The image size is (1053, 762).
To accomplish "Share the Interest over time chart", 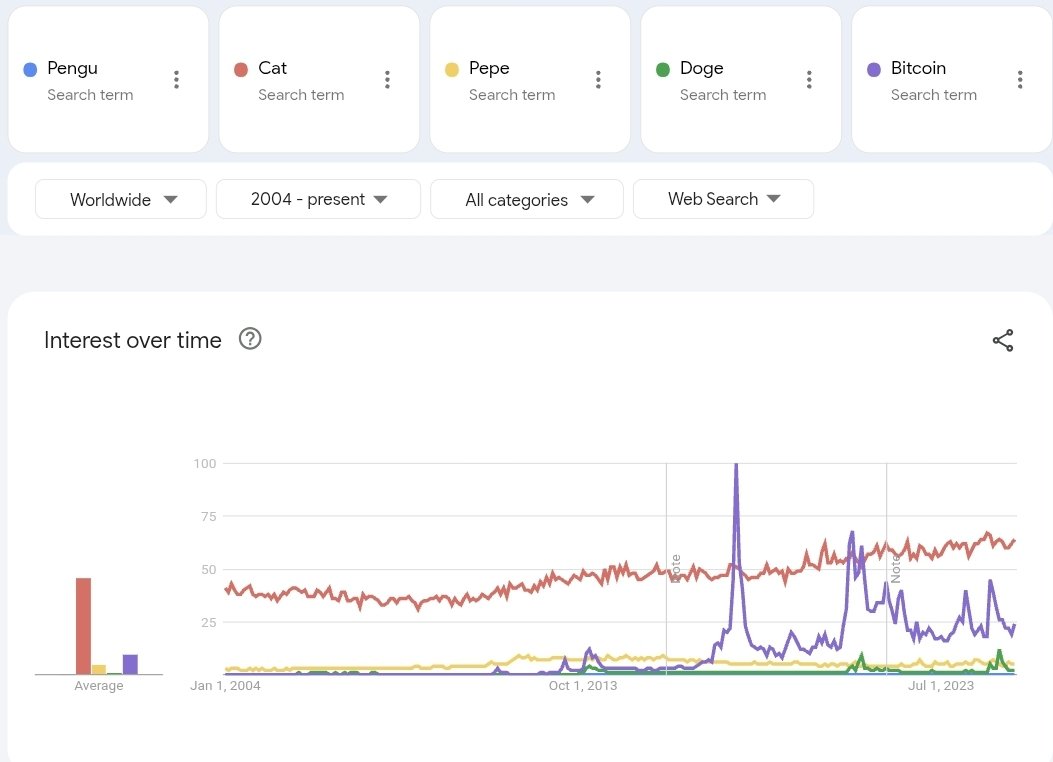I will pyautogui.click(x=1003, y=340).
